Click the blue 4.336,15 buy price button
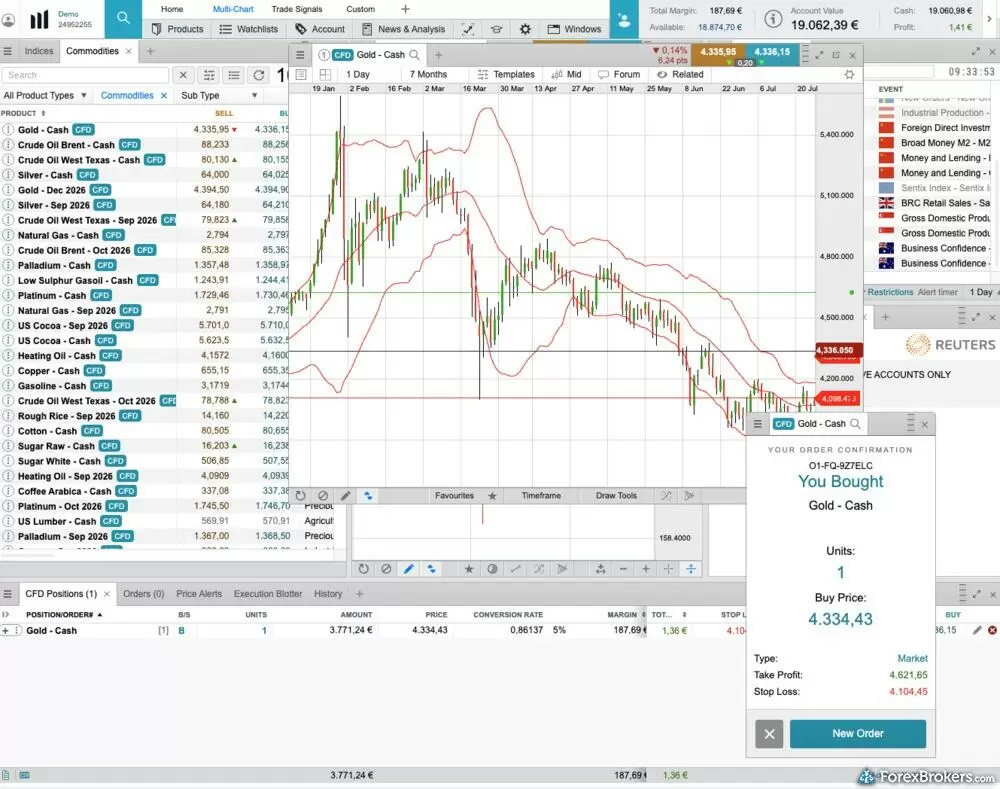Screen dimensions: 1000x789 pyautogui.click(x=772, y=55)
